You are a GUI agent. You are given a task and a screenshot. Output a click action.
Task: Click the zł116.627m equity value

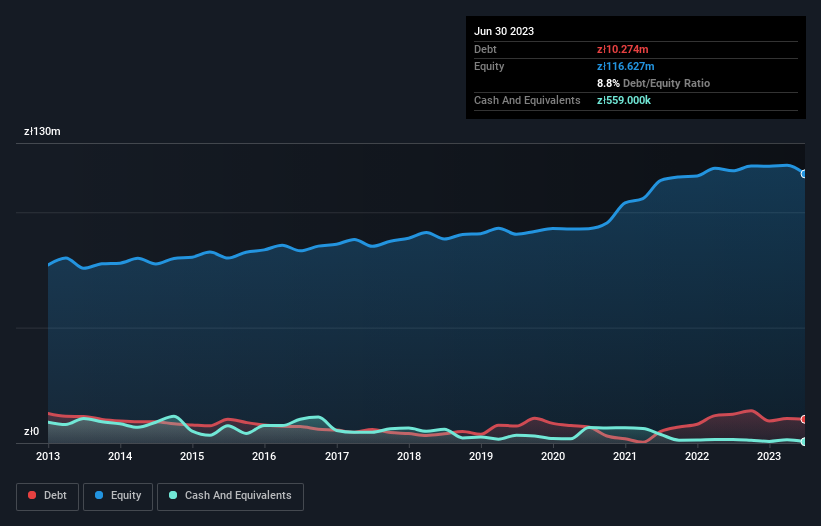click(625, 66)
